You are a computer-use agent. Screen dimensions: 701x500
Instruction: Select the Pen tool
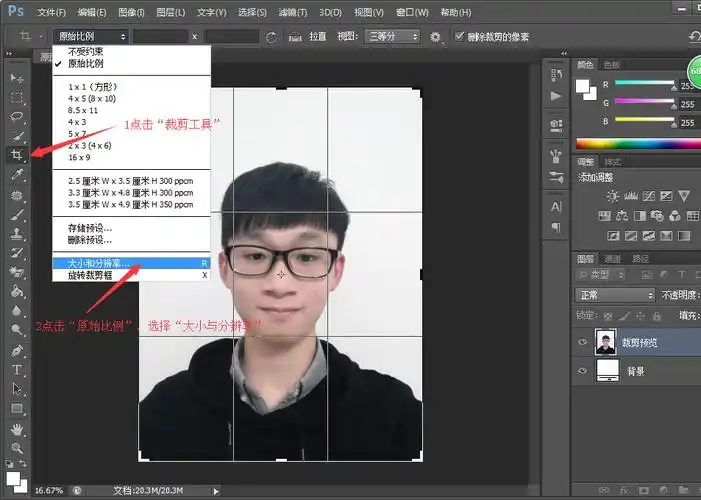tap(17, 351)
